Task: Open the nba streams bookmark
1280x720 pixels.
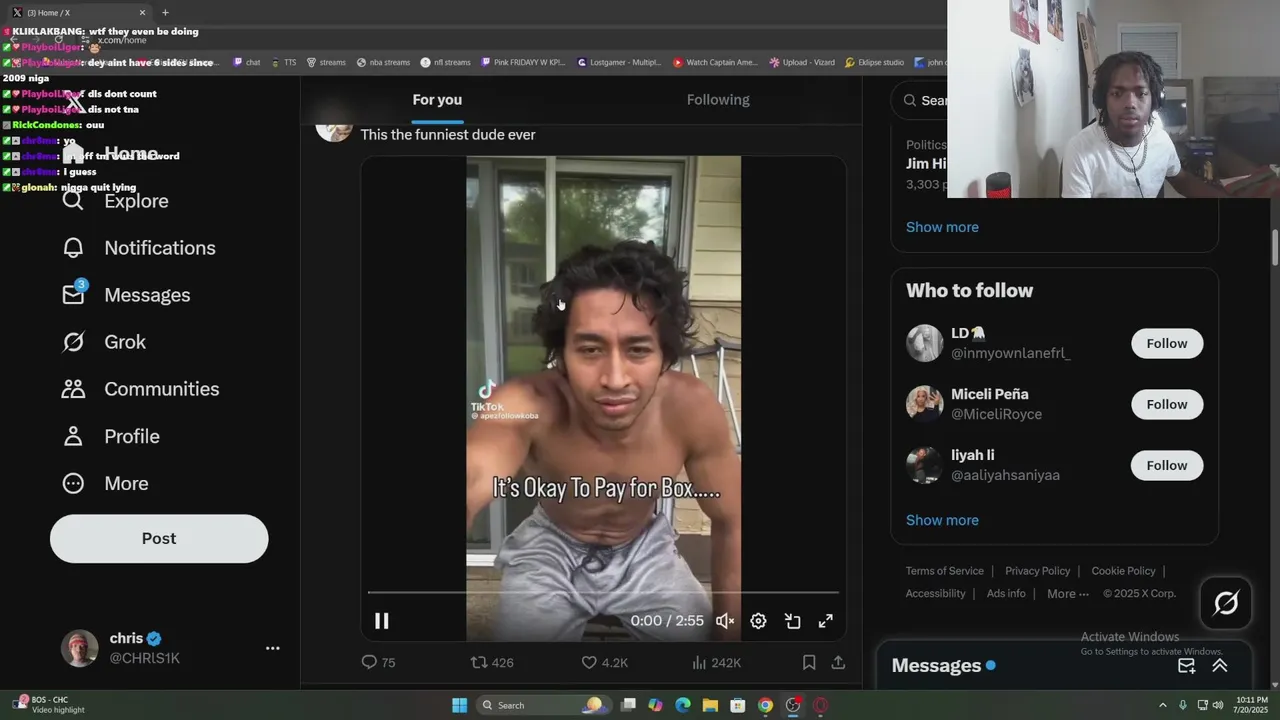Action: tap(383, 62)
